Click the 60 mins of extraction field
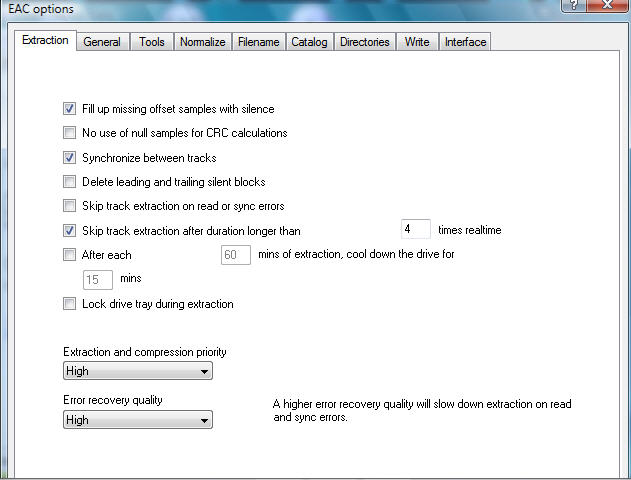The height and width of the screenshot is (480, 631). click(x=236, y=255)
